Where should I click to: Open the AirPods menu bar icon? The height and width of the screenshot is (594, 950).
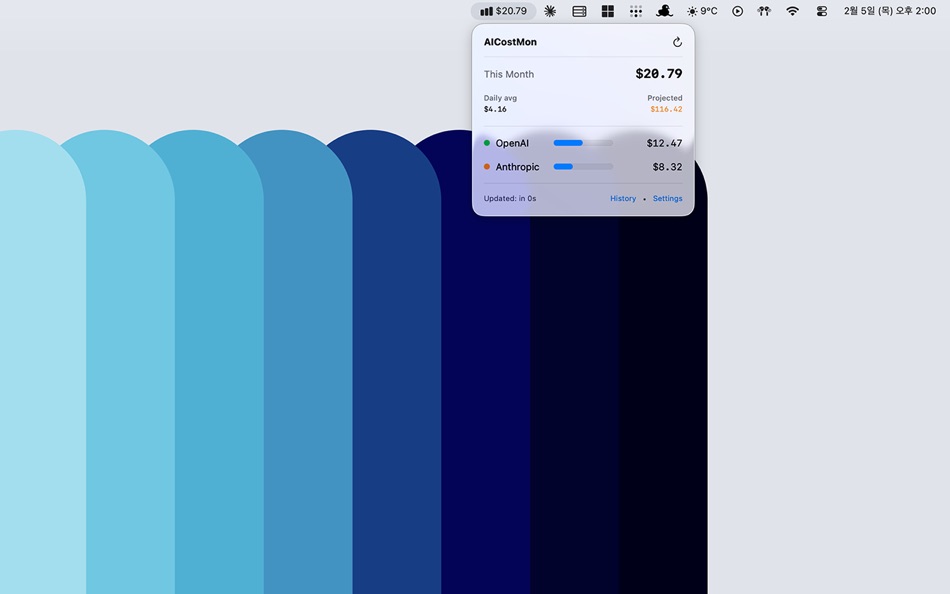764,11
